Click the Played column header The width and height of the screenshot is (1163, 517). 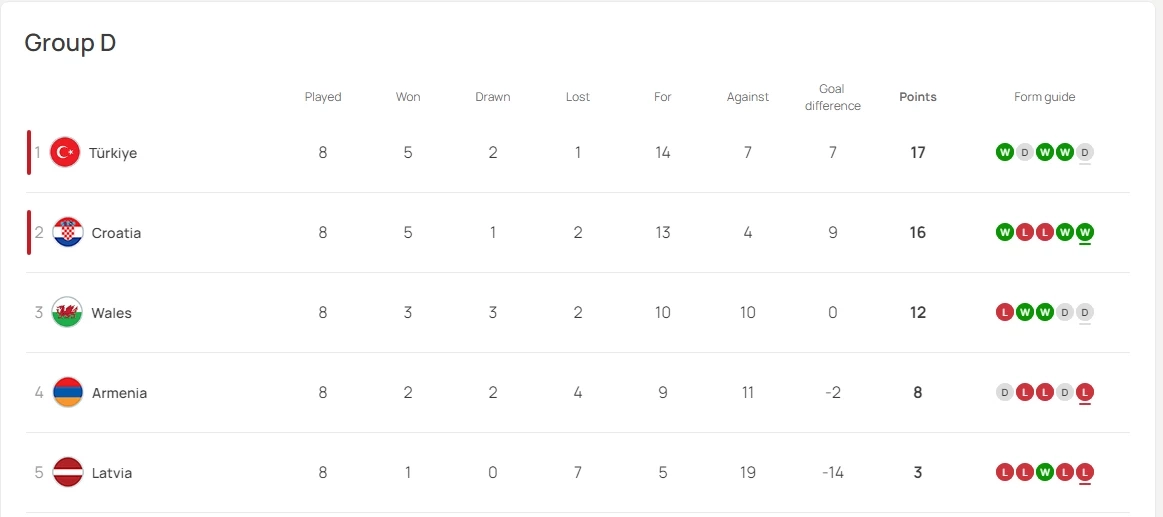(323, 97)
